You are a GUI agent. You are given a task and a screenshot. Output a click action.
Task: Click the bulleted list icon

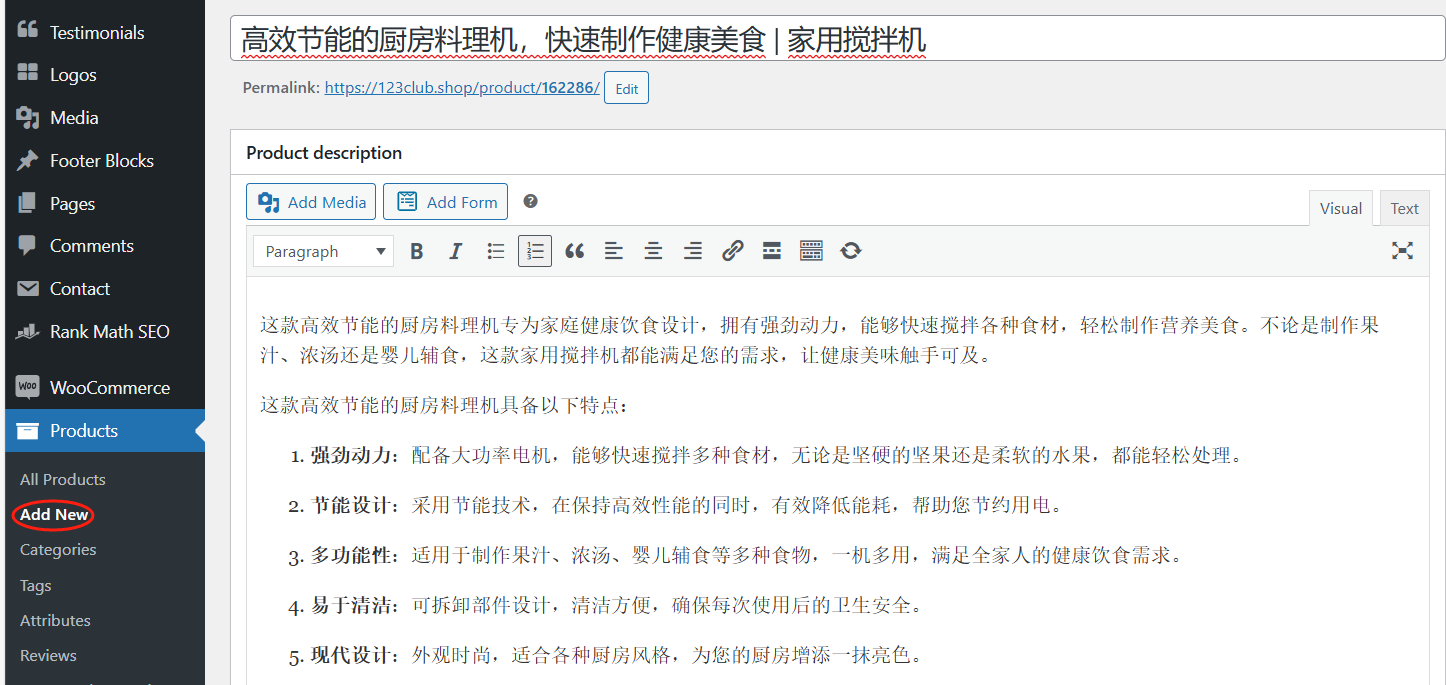(495, 252)
